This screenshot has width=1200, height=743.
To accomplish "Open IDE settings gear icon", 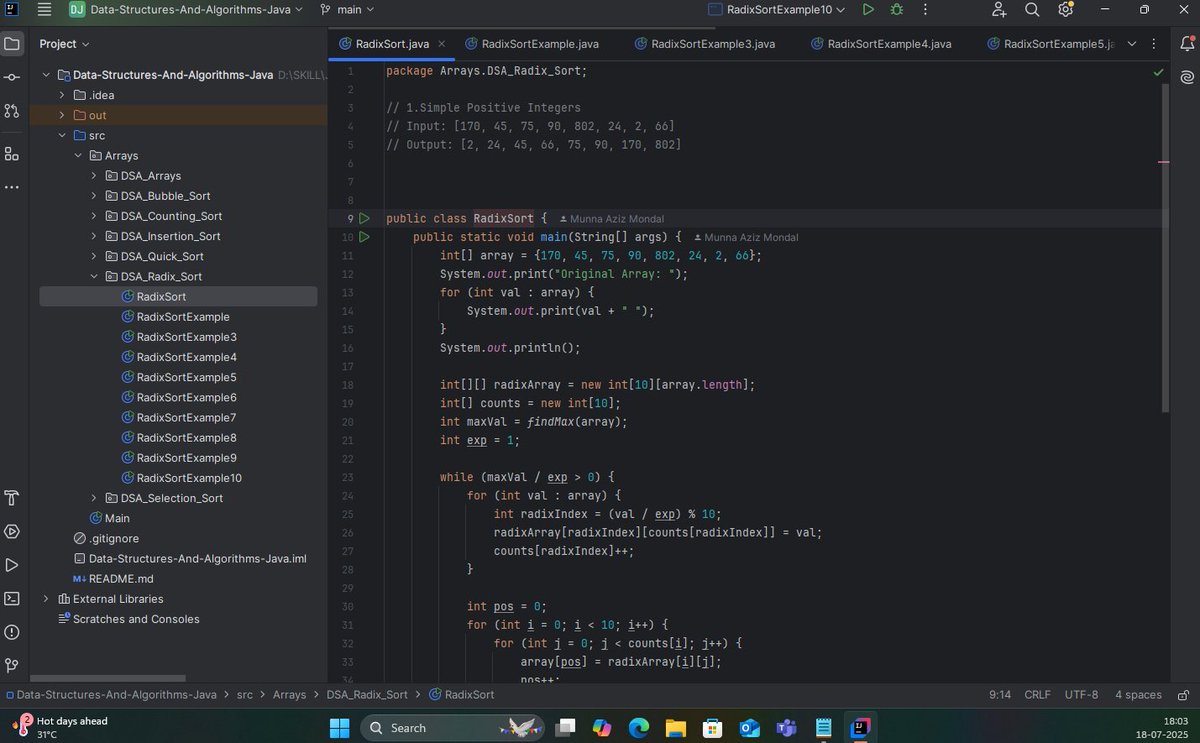I will 1065,10.
